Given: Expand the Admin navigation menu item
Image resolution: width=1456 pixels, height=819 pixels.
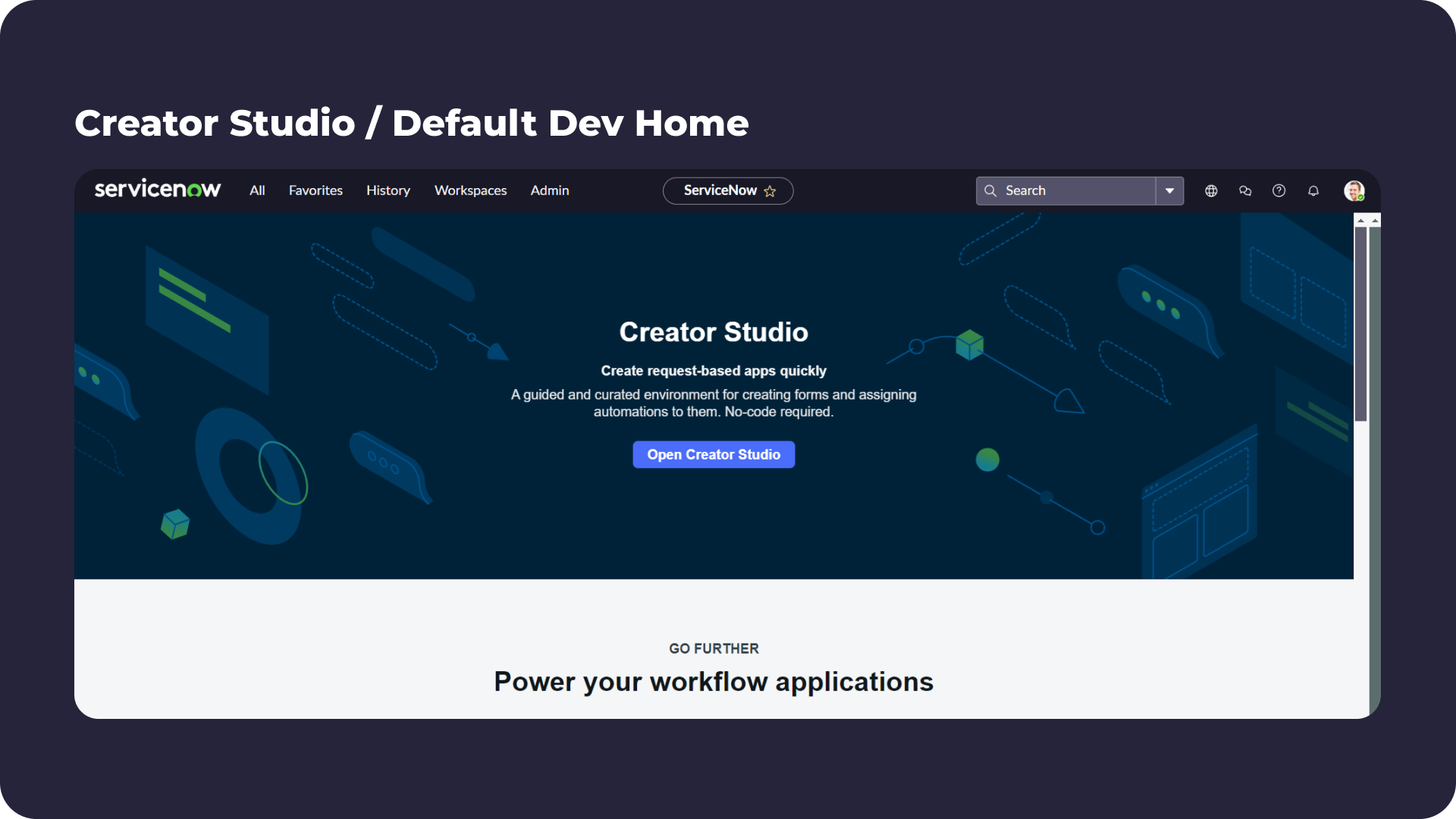Looking at the screenshot, I should point(549,190).
